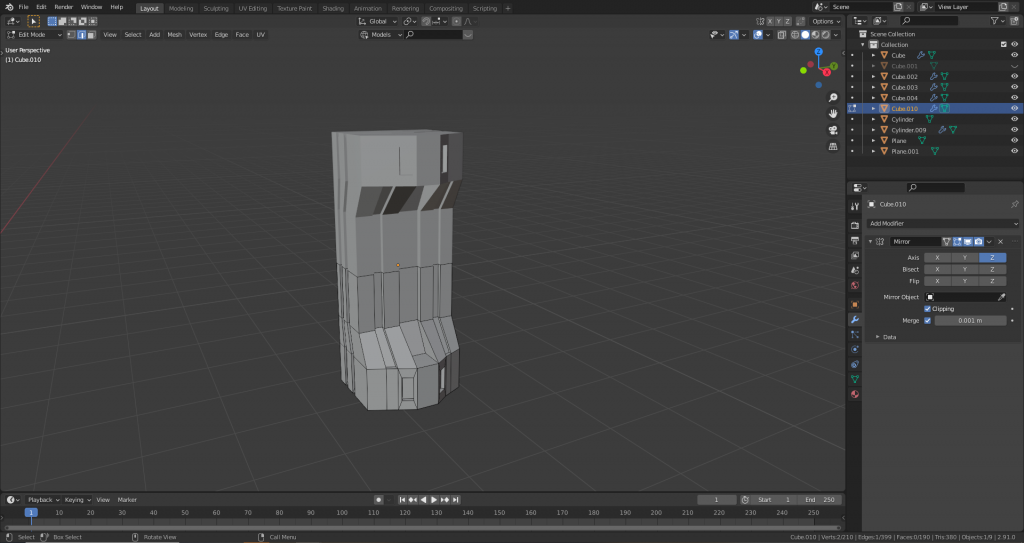
Task: Click the pan view hand icon
Action: [833, 114]
